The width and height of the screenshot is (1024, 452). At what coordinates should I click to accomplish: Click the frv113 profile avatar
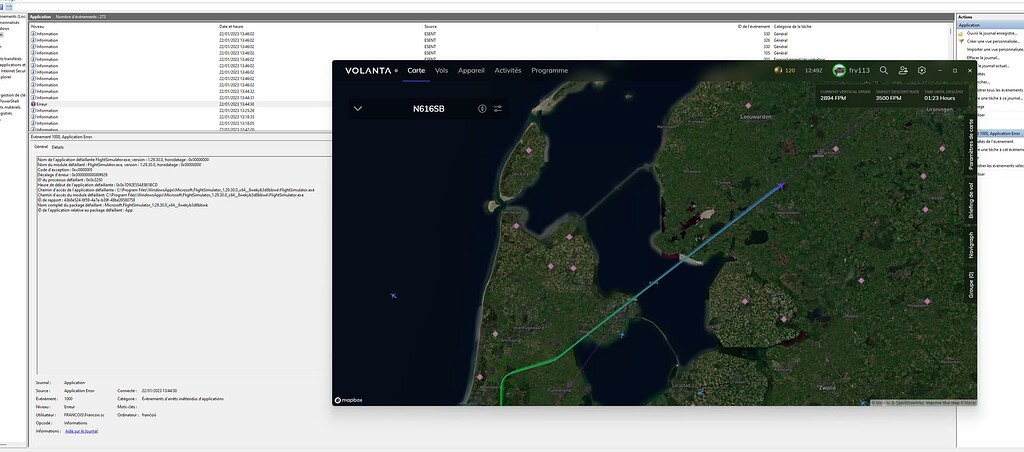(x=839, y=71)
